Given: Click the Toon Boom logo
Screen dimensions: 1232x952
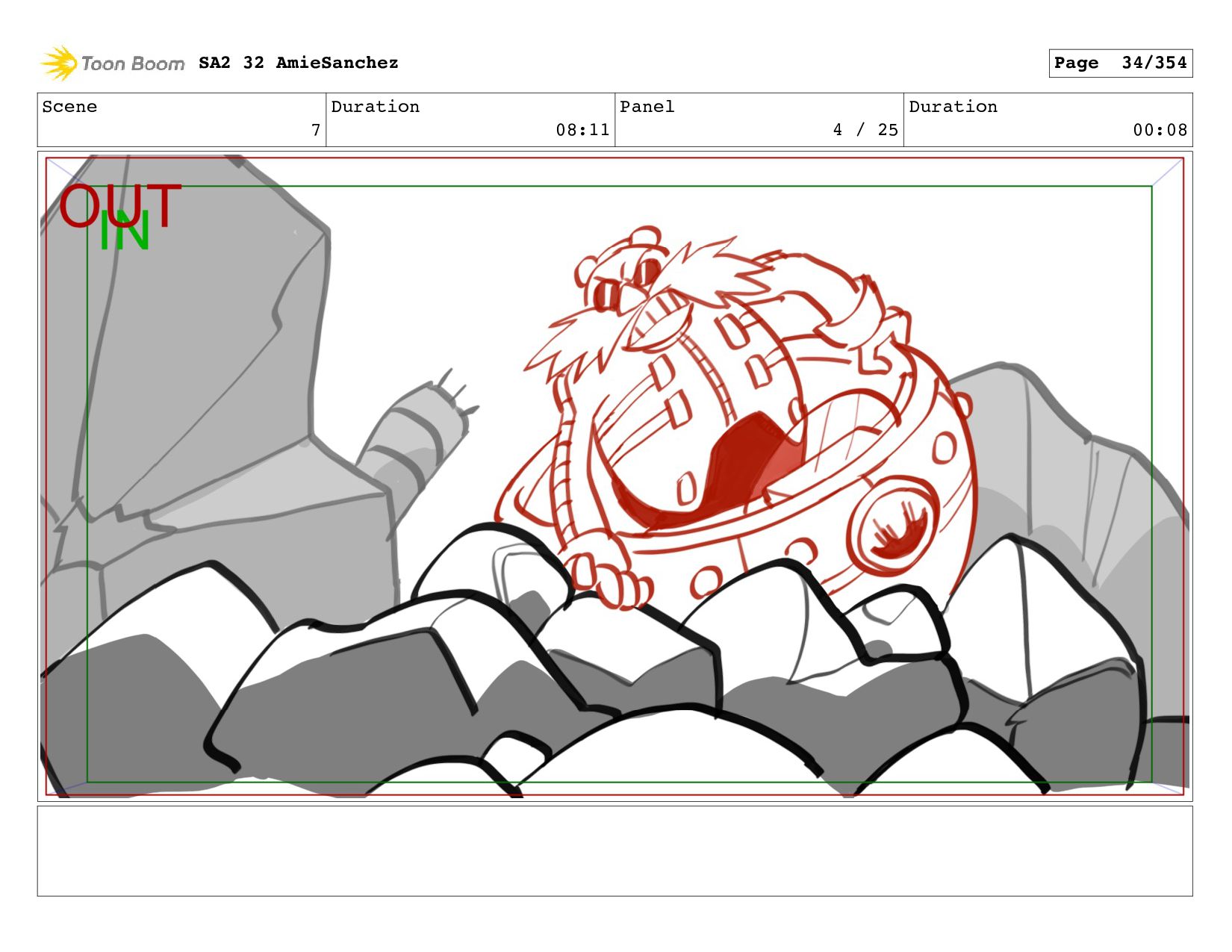Looking at the screenshot, I should [112, 63].
